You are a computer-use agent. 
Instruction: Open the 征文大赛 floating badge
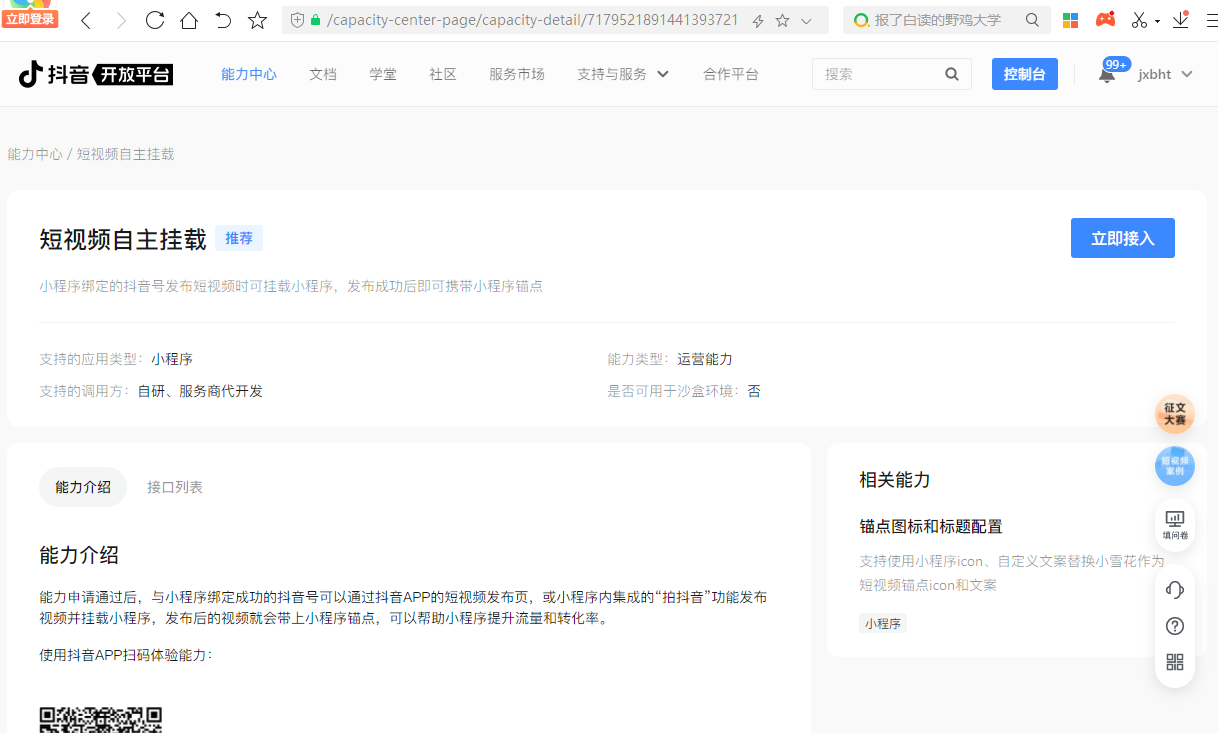coord(1175,414)
